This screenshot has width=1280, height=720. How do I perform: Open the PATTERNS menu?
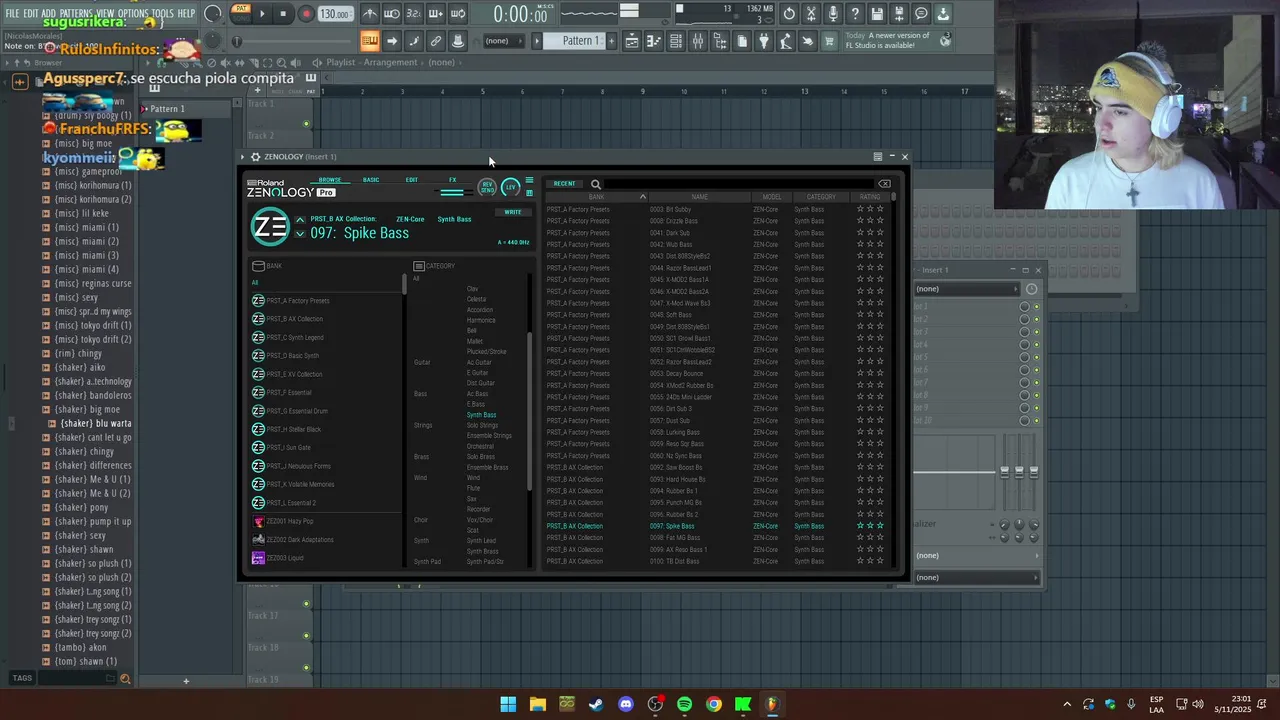pos(76,13)
